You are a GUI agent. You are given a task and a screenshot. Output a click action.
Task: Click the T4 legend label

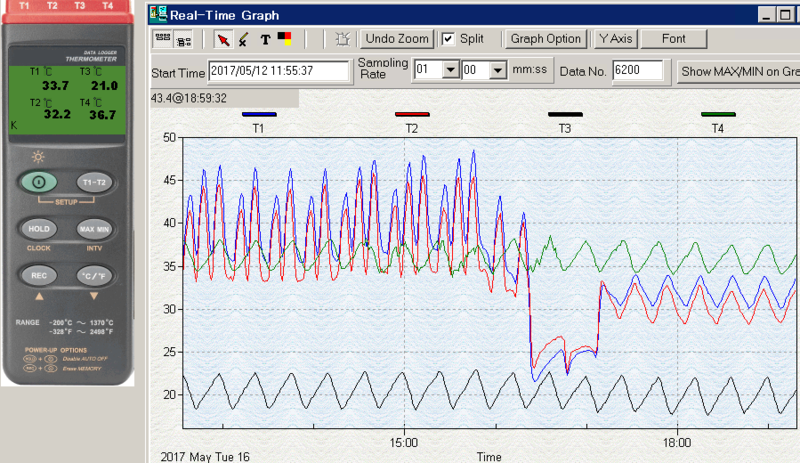tap(717, 129)
